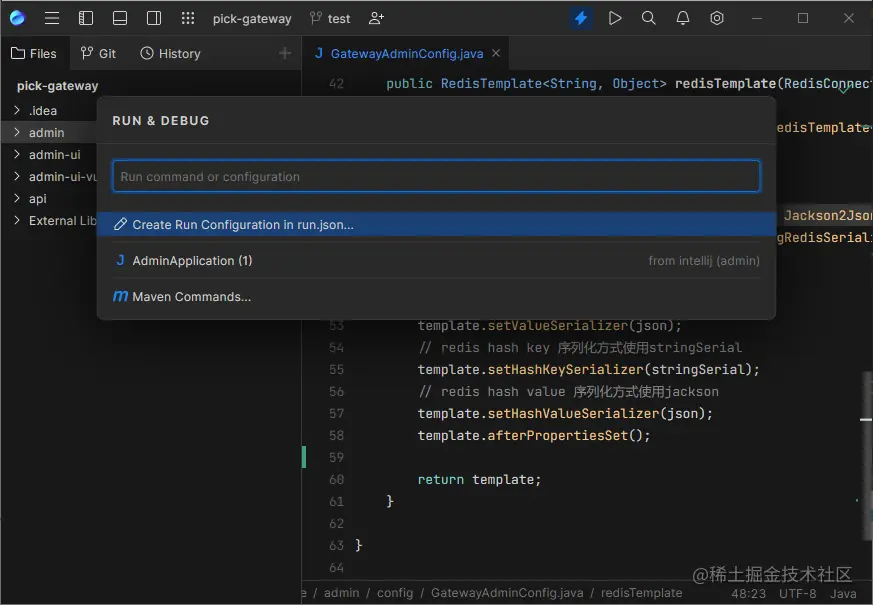Select the admin folder row
The height and width of the screenshot is (605, 873).
(49, 132)
